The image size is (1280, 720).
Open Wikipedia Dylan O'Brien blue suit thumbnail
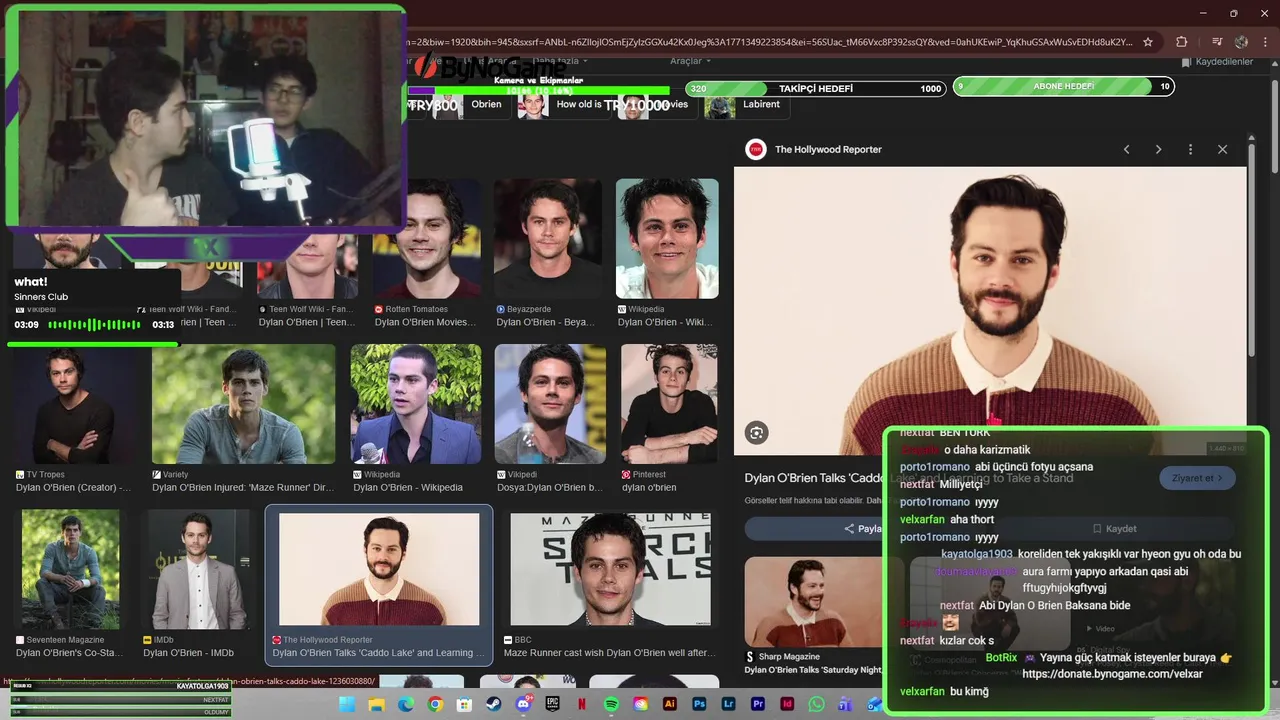pos(415,404)
